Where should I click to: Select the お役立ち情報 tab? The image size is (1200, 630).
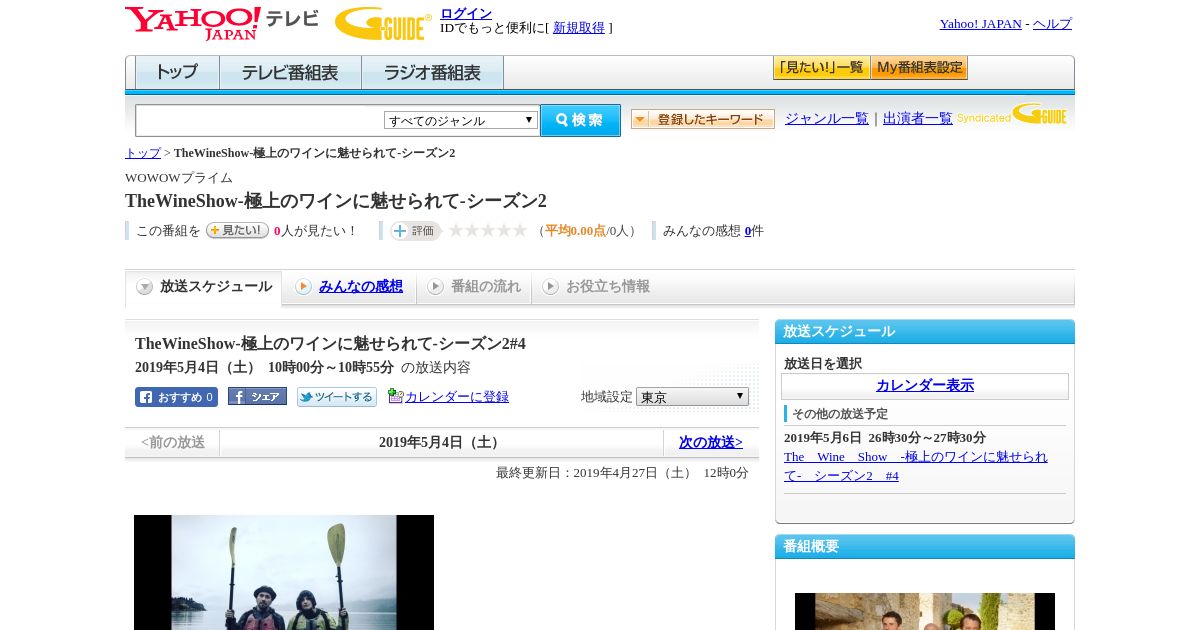[x=596, y=287]
